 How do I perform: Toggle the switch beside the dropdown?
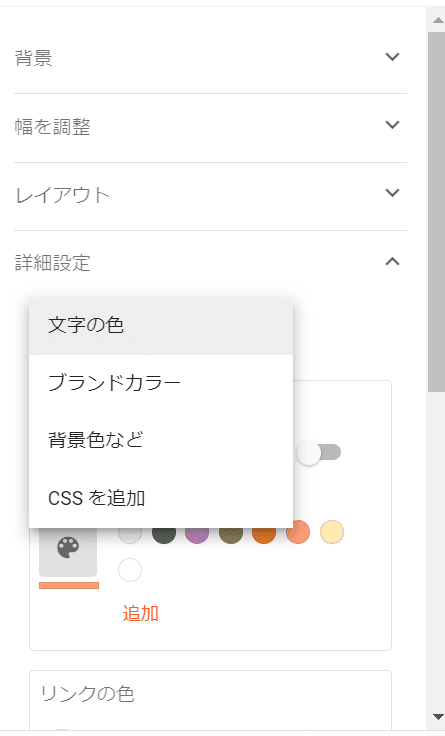pyautogui.click(x=319, y=453)
